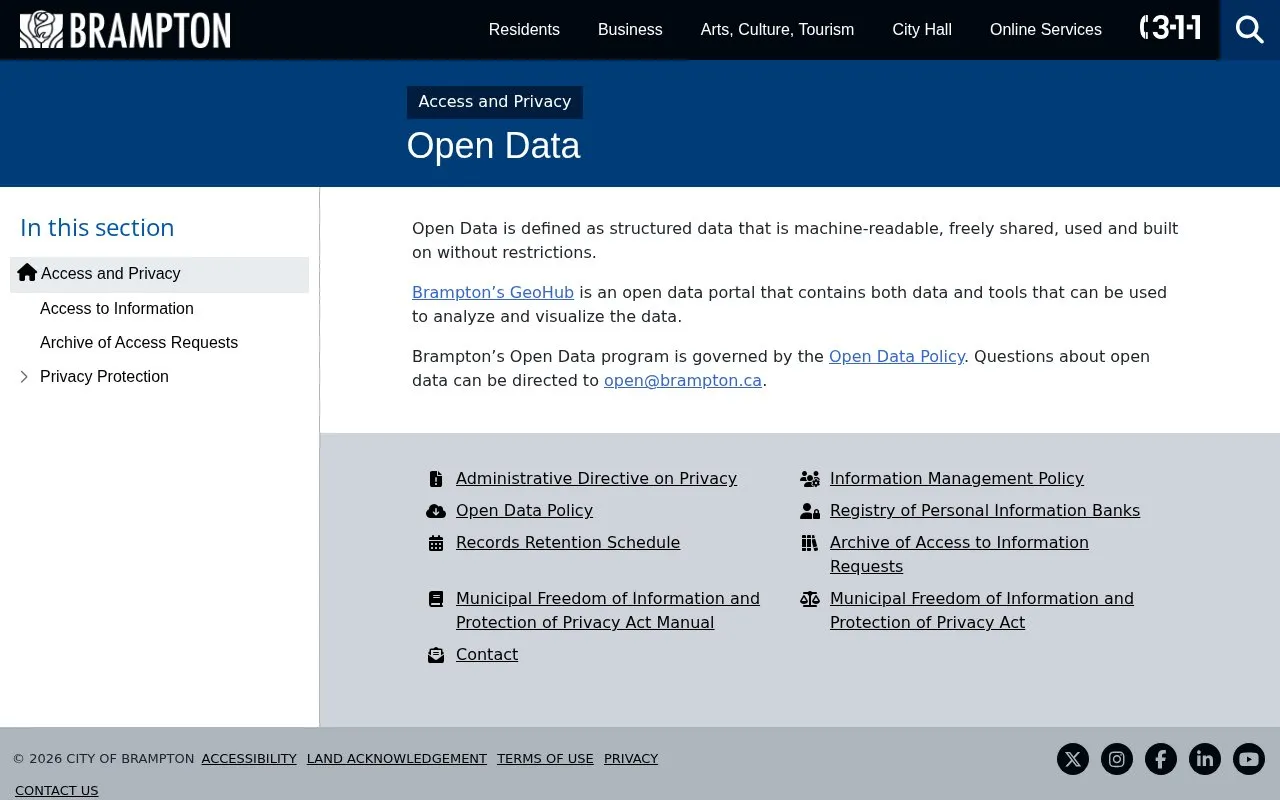Open the Online Services menu

[x=1046, y=30]
